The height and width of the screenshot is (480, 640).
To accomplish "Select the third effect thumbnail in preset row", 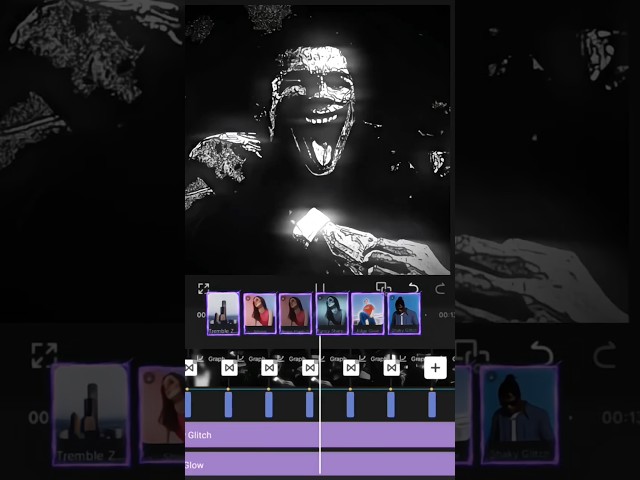I will pyautogui.click(x=295, y=313).
